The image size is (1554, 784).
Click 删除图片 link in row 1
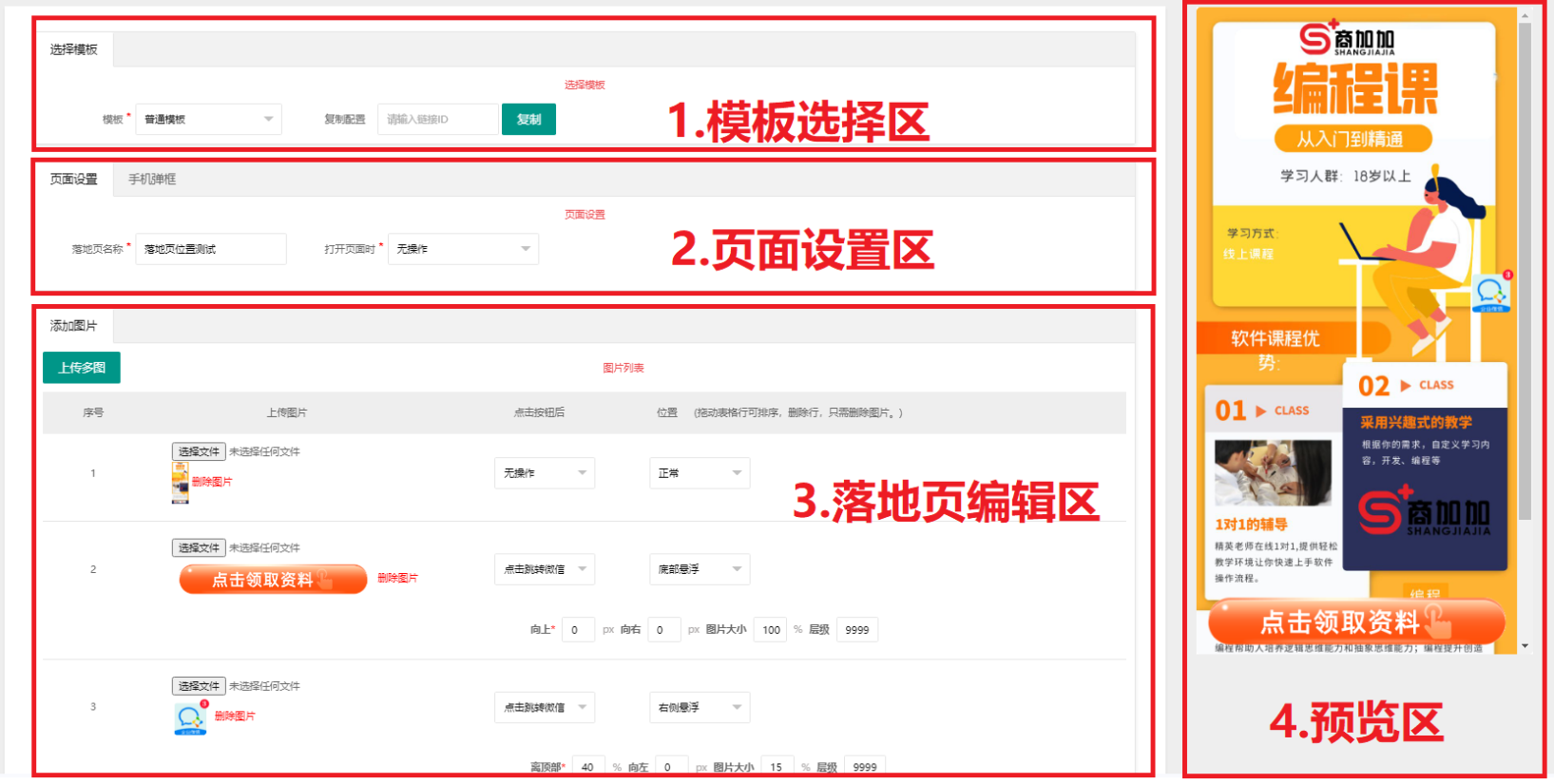point(212,482)
